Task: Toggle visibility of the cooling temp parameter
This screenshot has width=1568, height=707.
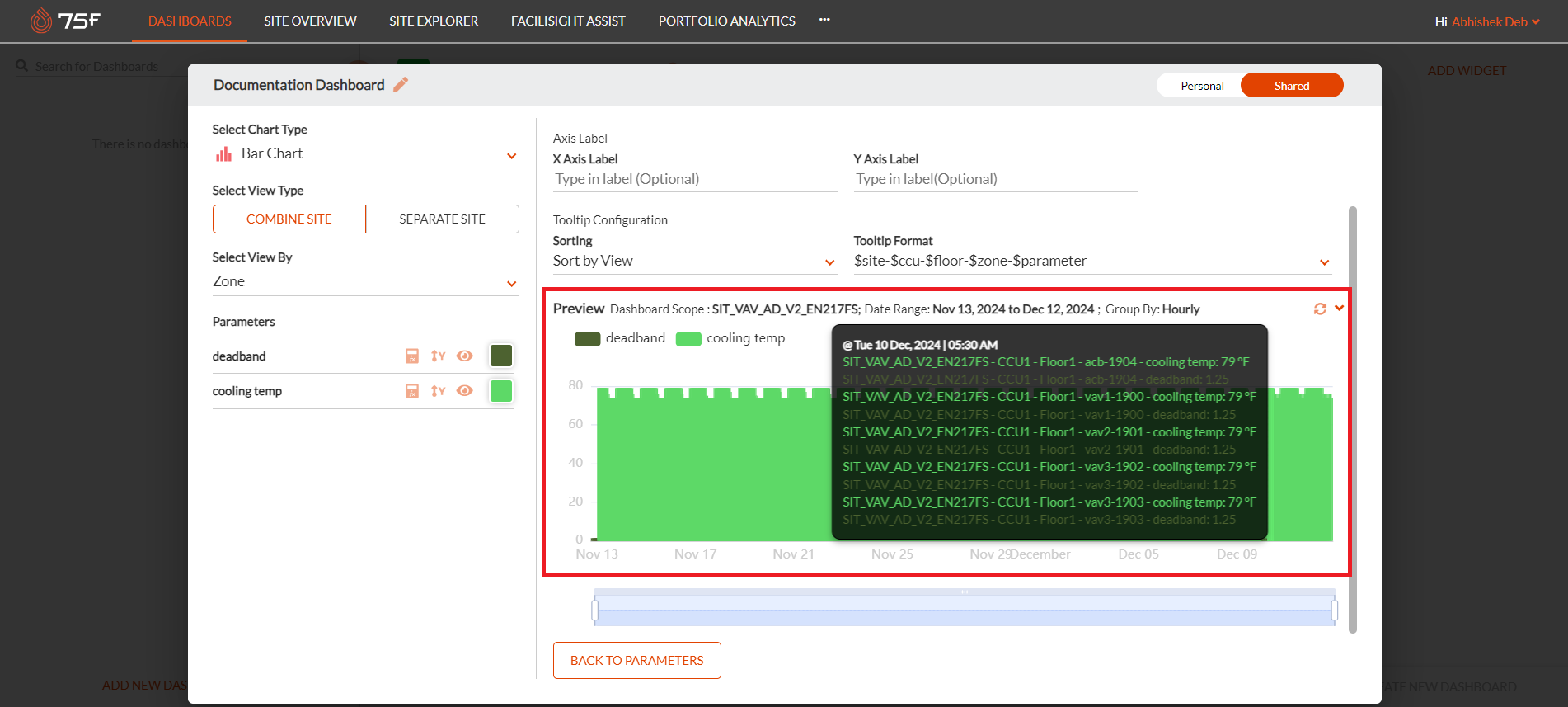Action: [465, 390]
